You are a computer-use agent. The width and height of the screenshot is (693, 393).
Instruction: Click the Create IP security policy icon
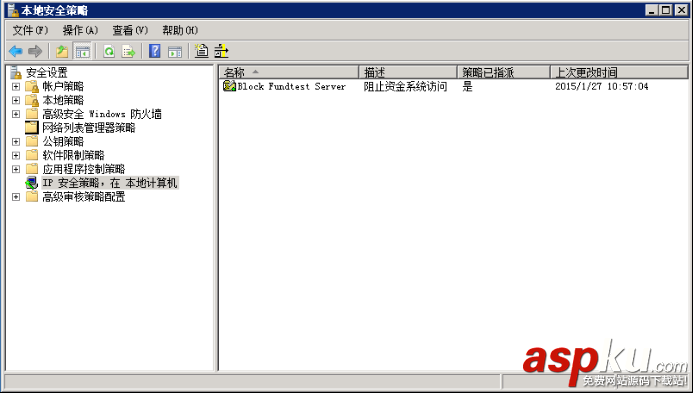202,51
